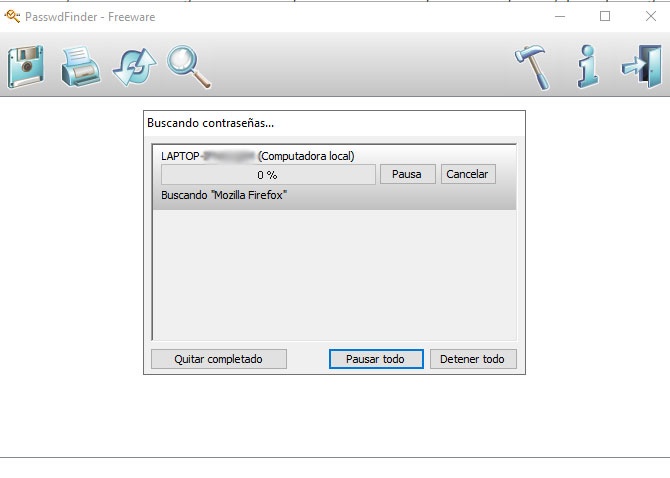The height and width of the screenshot is (478, 670).
Task: Click the blue info icon
Action: point(588,66)
